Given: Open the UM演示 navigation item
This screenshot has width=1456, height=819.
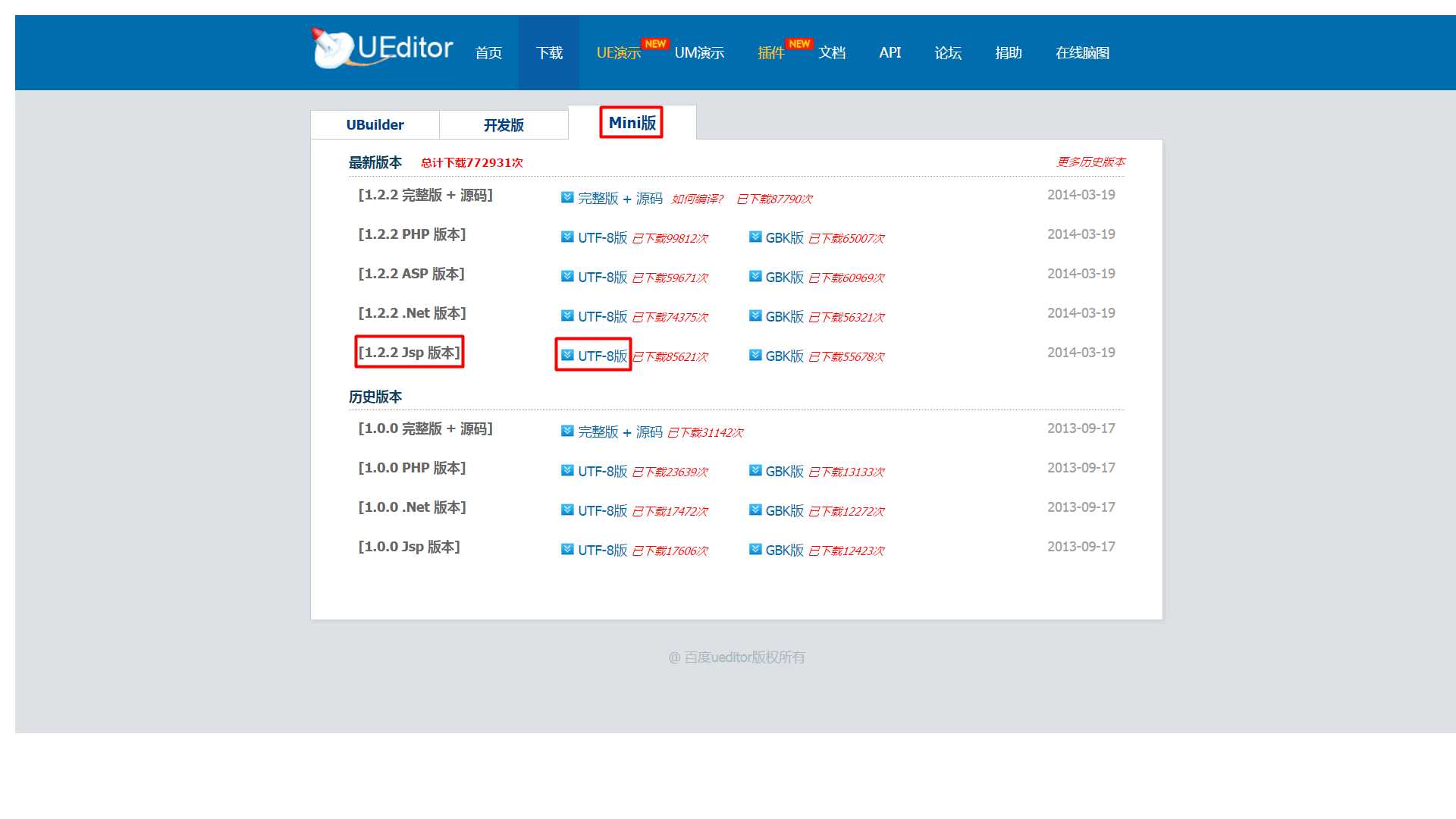Looking at the screenshot, I should tap(699, 53).
